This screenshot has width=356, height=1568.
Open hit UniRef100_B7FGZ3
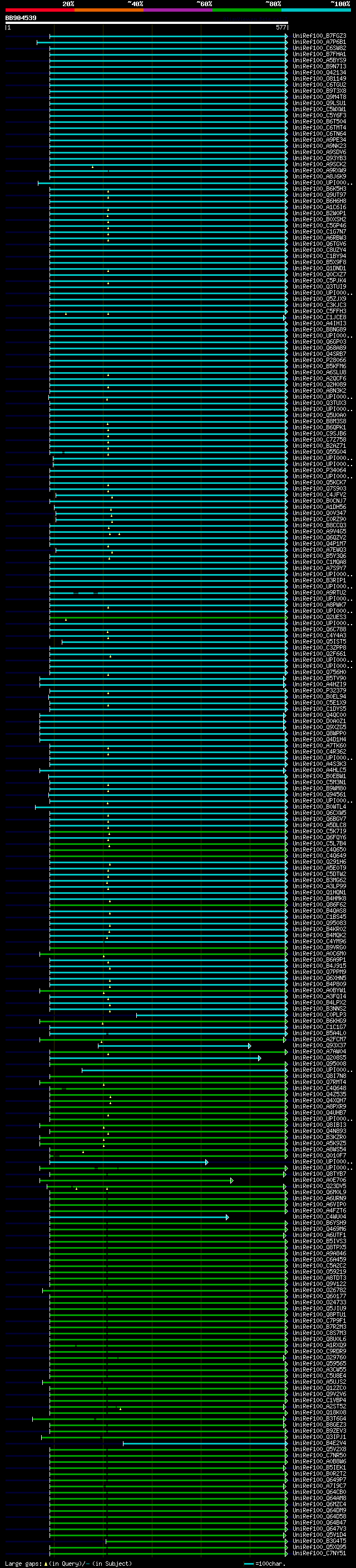coord(319,36)
